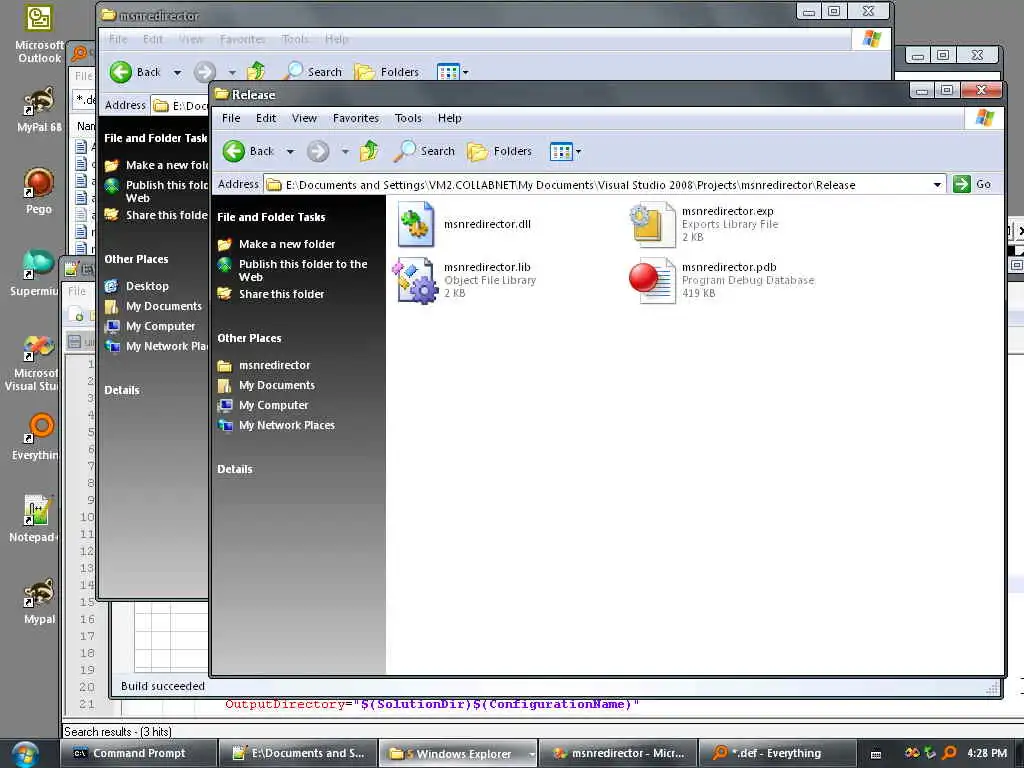
Task: Toggle Folders pane in Release window
Action: click(x=500, y=152)
